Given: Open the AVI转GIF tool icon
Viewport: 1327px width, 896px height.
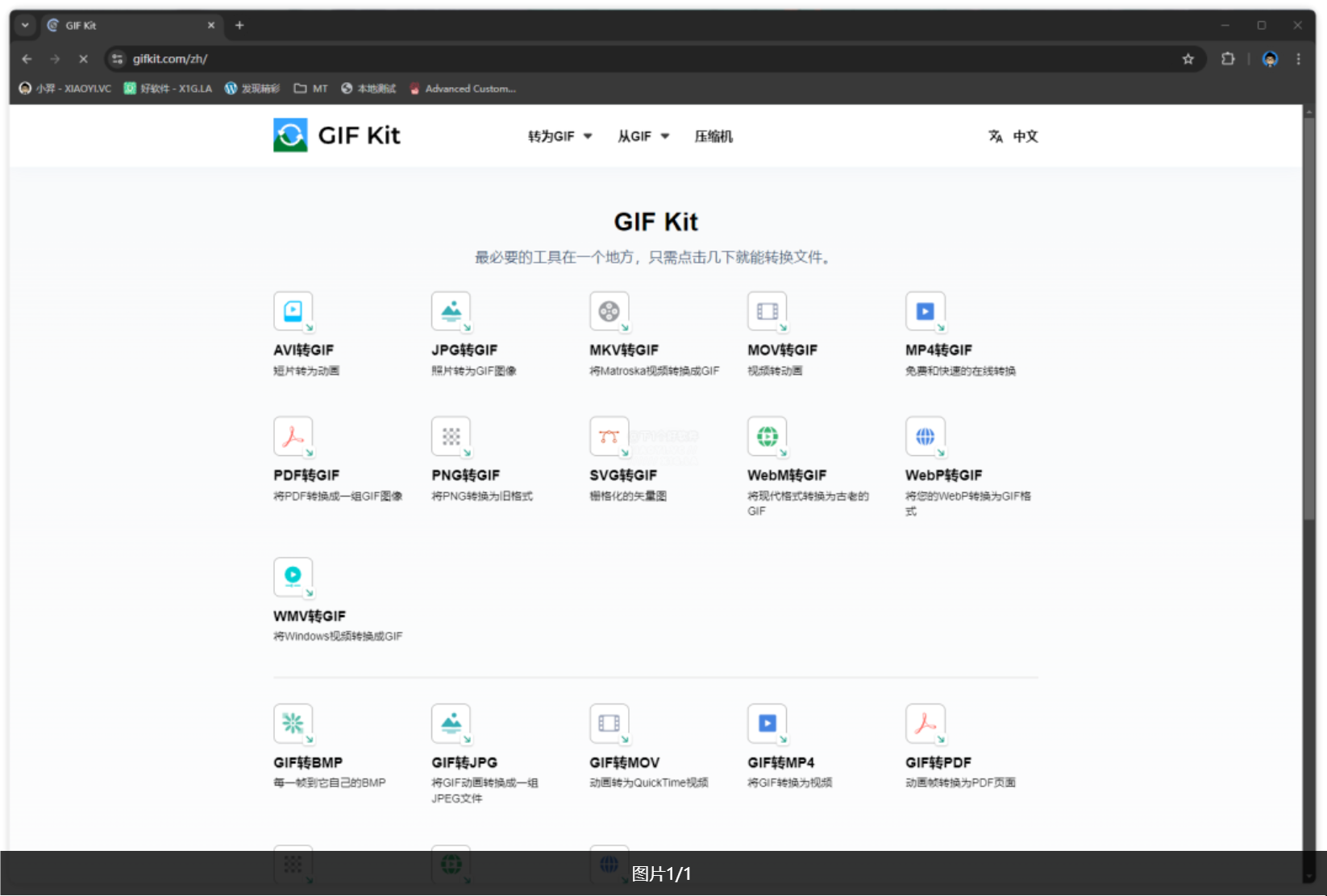Looking at the screenshot, I should (293, 311).
